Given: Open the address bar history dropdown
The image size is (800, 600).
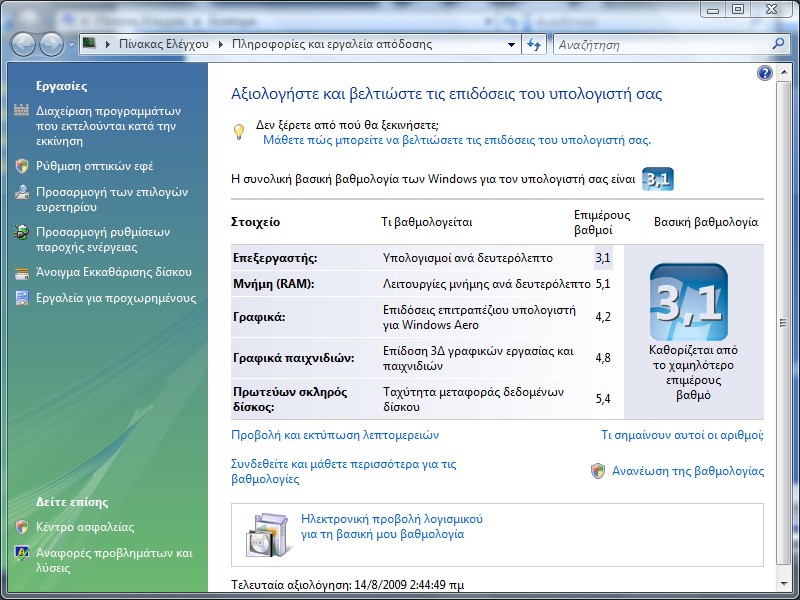Looking at the screenshot, I should coord(511,45).
